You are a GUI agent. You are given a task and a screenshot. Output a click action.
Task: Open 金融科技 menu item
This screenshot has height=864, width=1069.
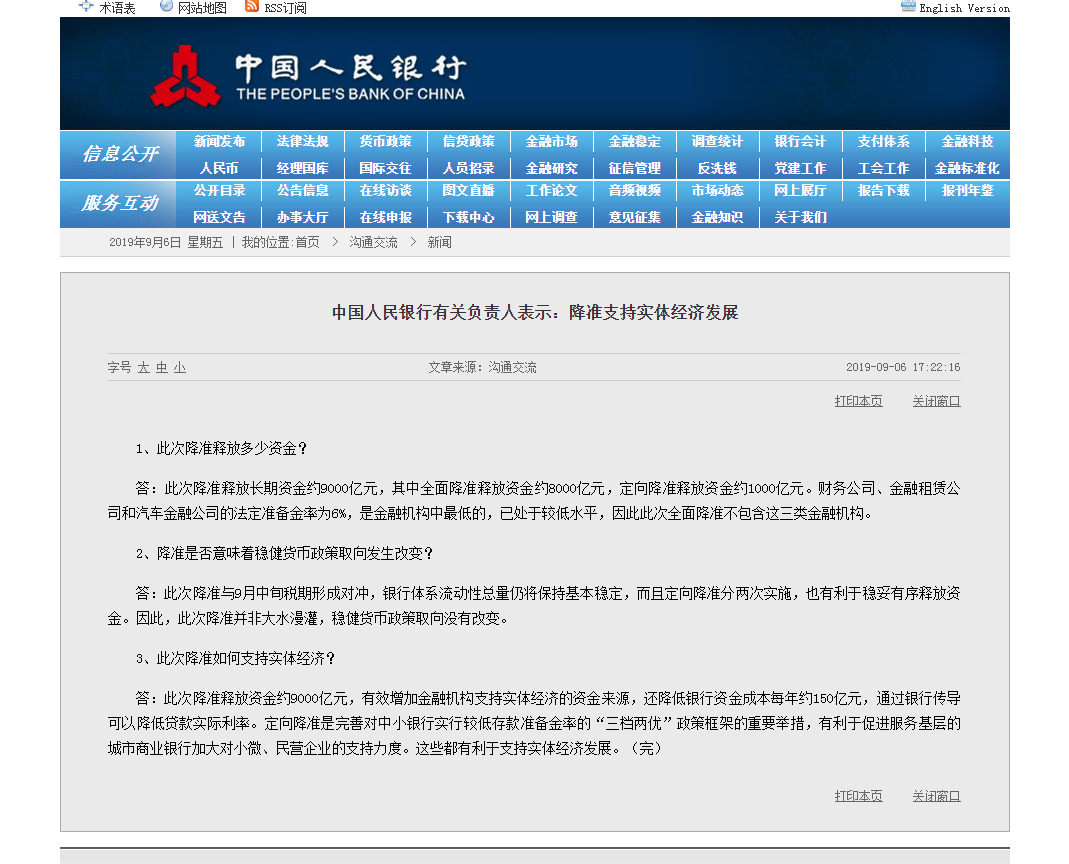click(967, 141)
